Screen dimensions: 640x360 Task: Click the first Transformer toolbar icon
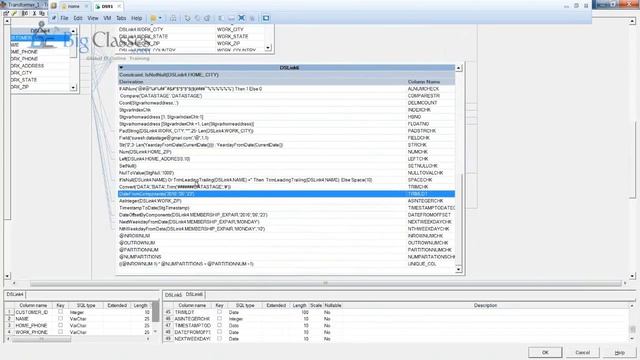(6, 13)
